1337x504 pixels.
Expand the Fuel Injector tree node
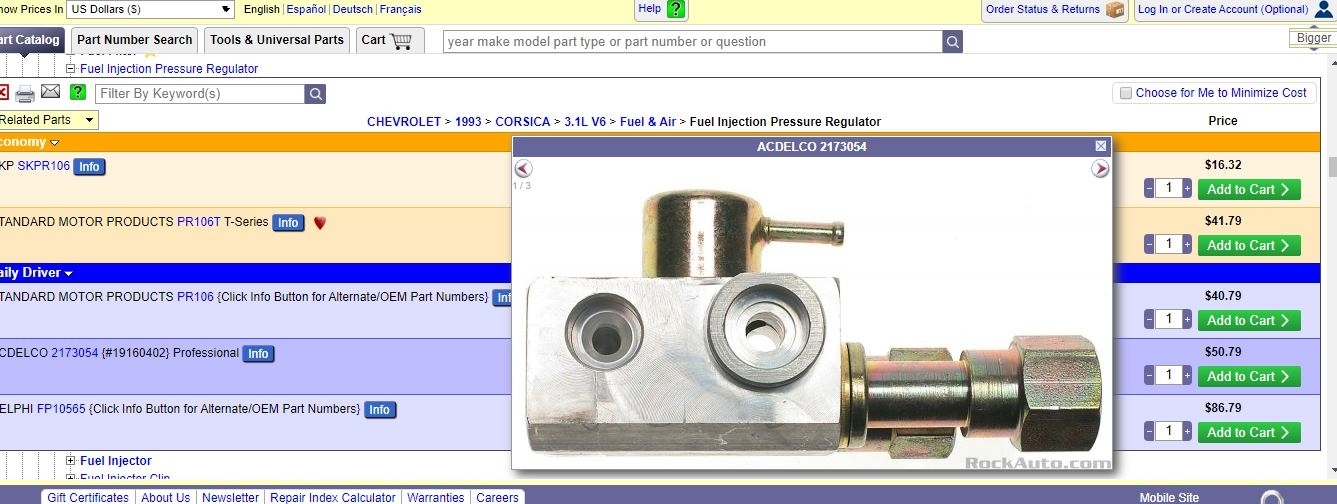click(70, 461)
